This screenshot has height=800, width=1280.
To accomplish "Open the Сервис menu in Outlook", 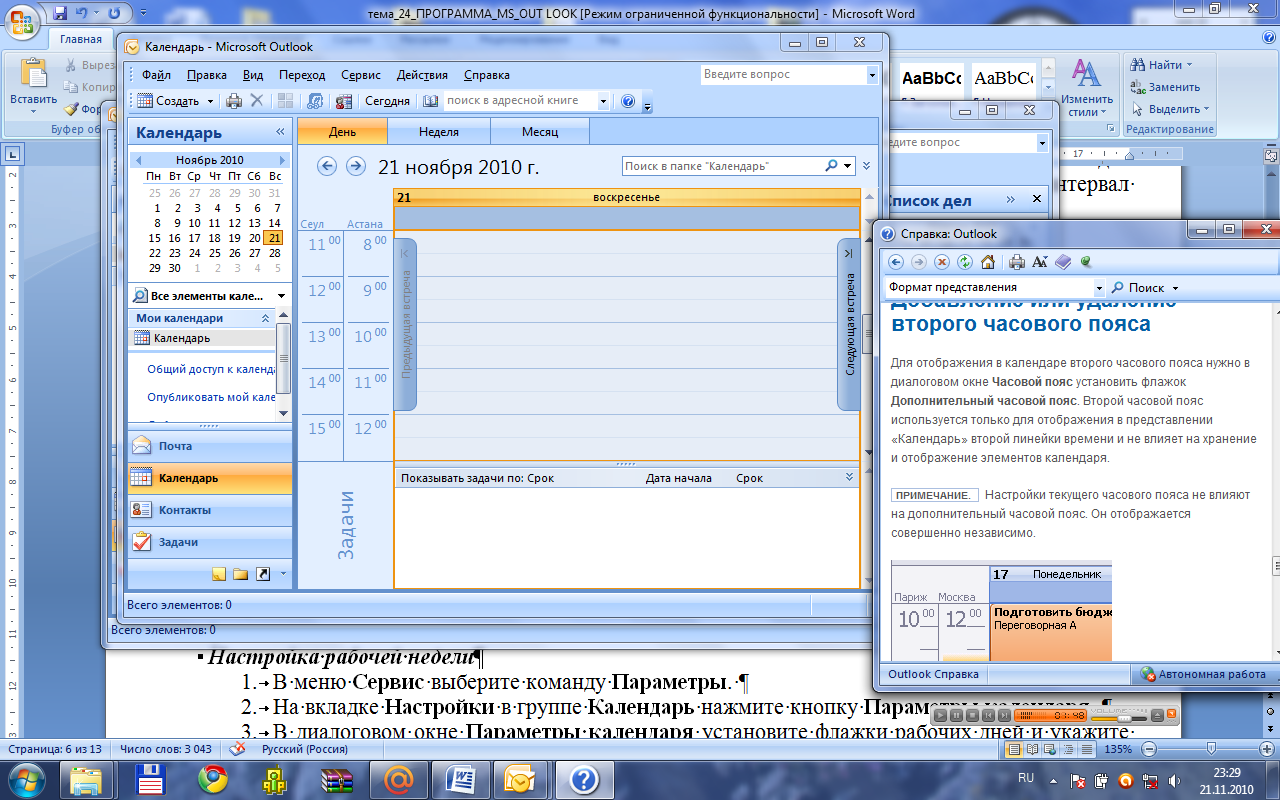I will 361,75.
